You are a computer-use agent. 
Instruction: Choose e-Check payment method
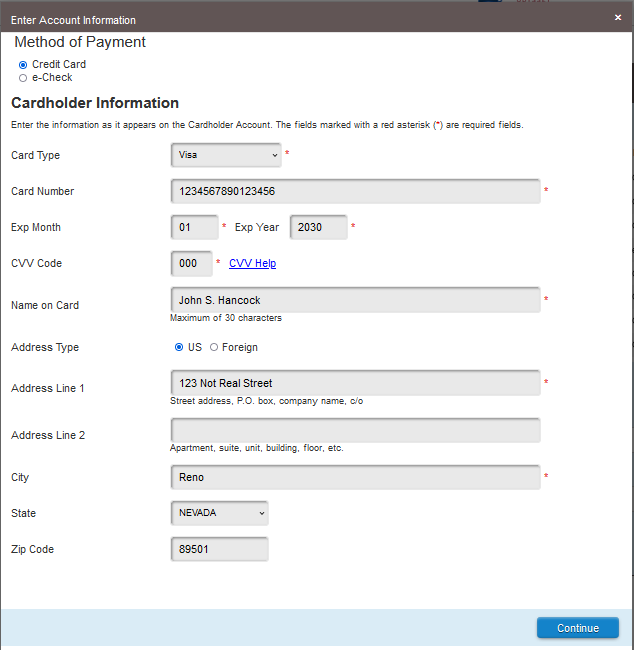[23, 78]
